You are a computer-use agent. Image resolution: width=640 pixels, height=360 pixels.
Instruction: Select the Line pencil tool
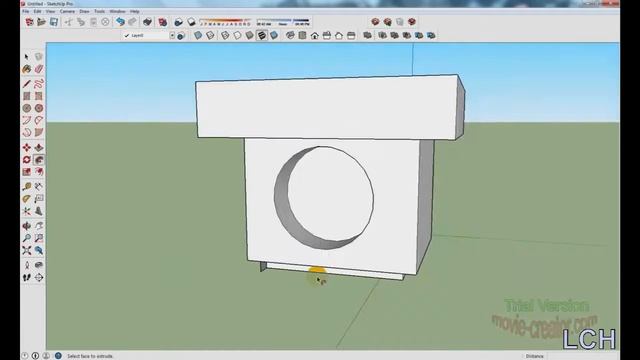point(27,84)
